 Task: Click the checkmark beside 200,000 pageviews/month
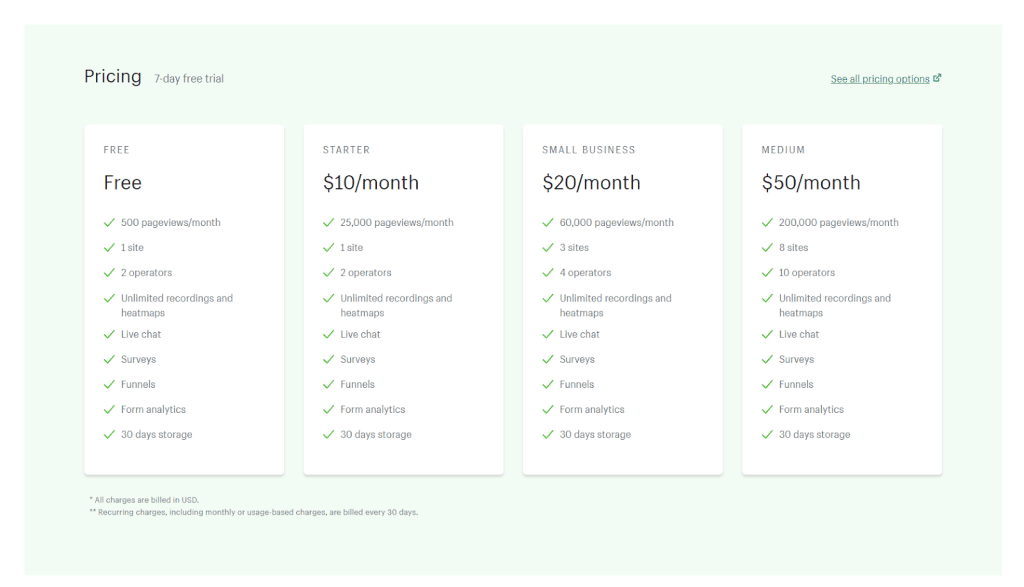coord(767,223)
